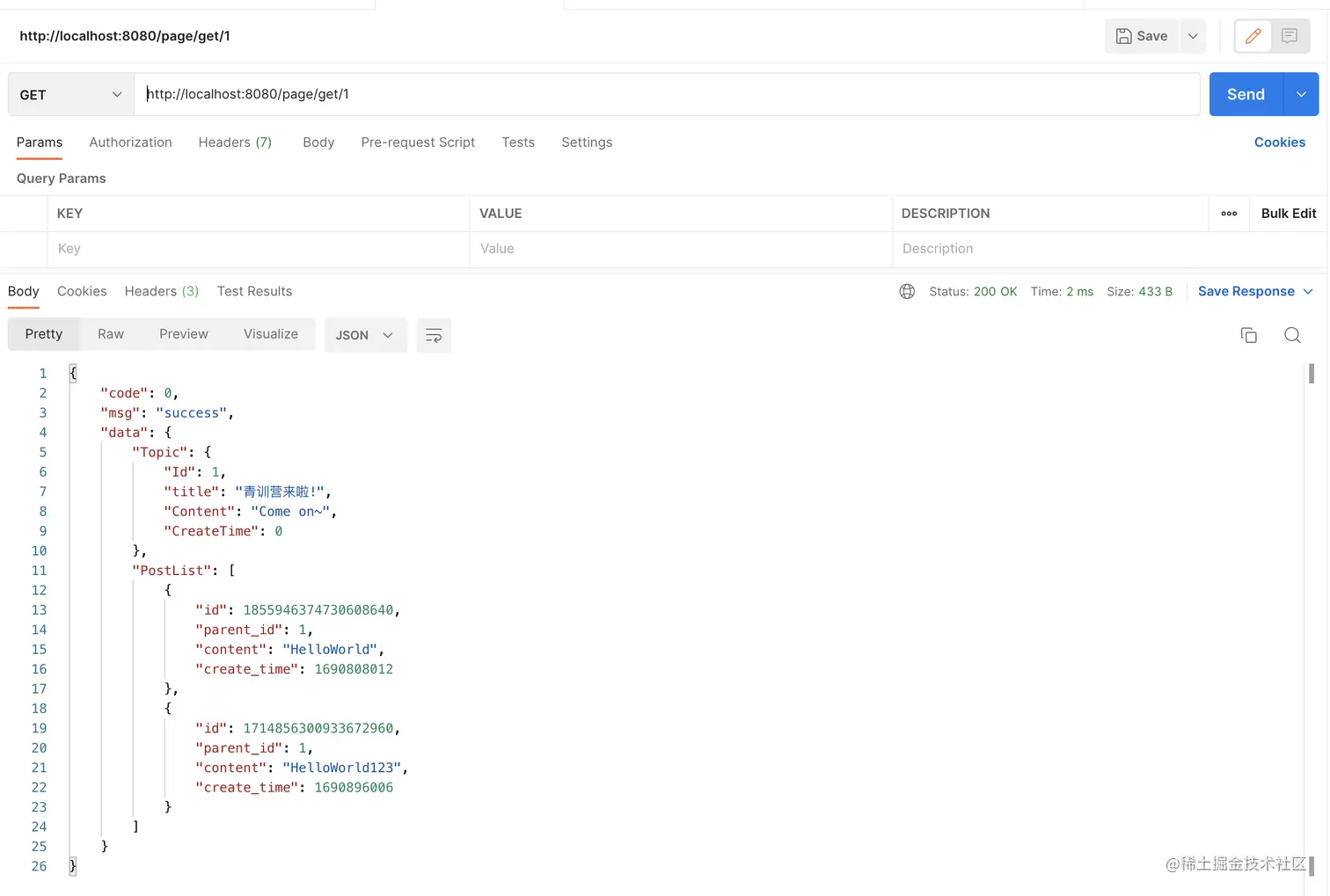Viewport: 1330px width, 896px height.
Task: Open the request Headers (7) tab
Action: click(x=235, y=142)
